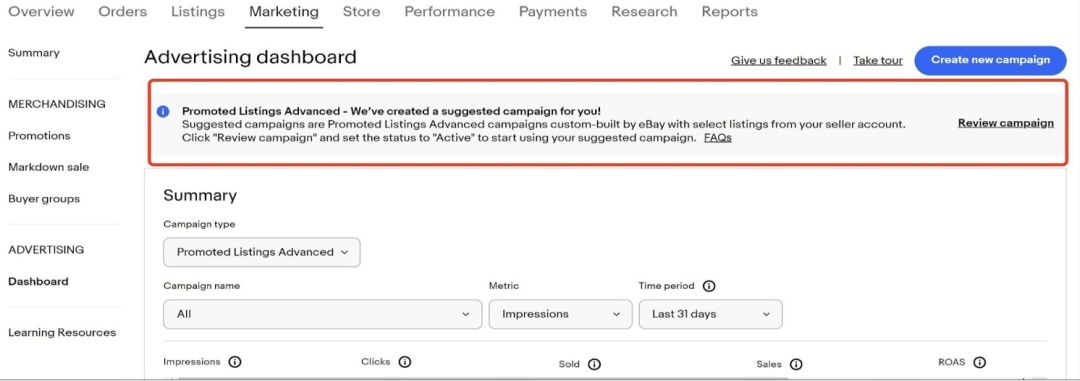Switch to the Orders tab
This screenshot has width=1080, height=381.
click(x=123, y=12)
